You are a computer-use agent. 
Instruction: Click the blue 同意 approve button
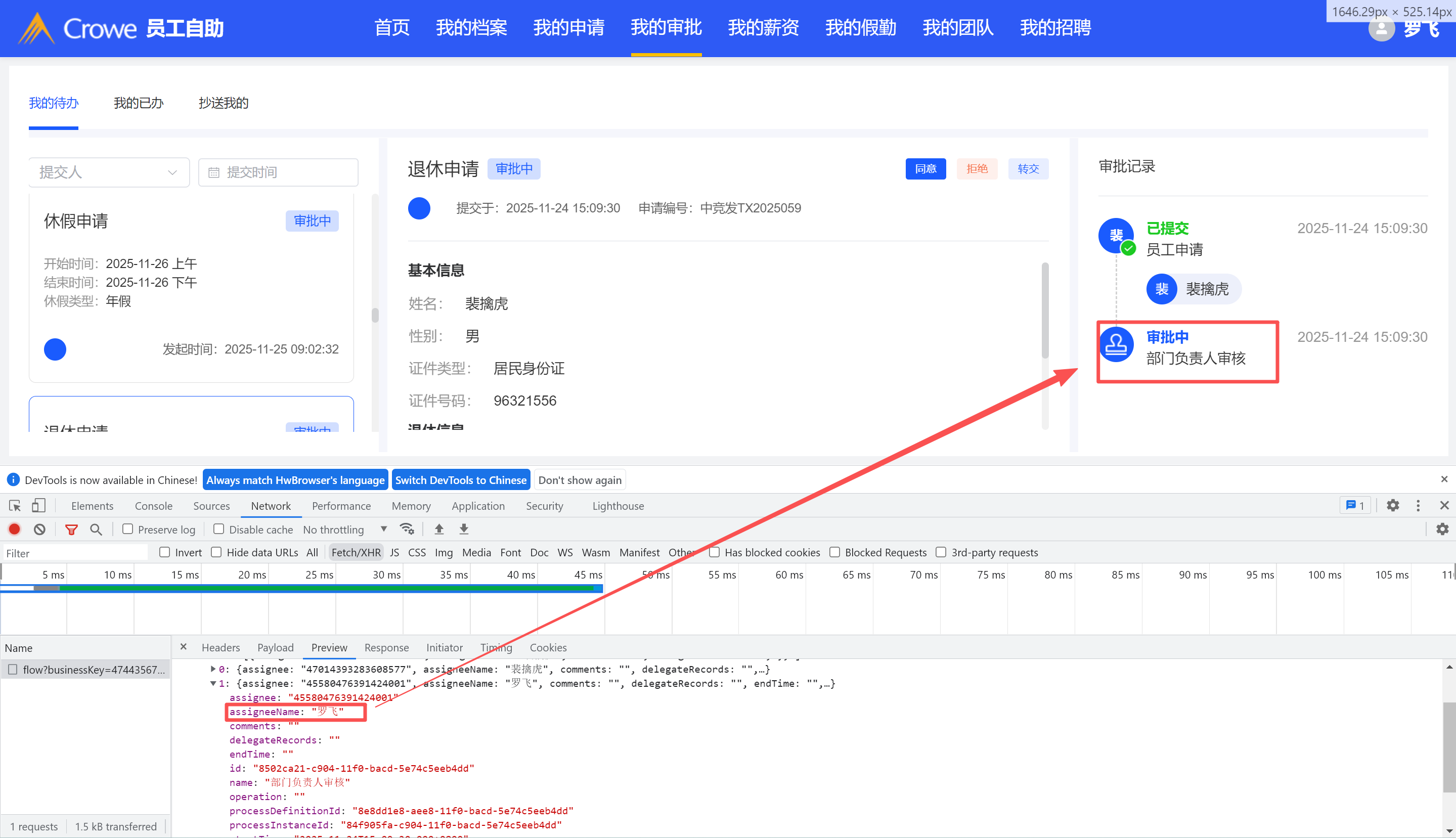point(925,168)
